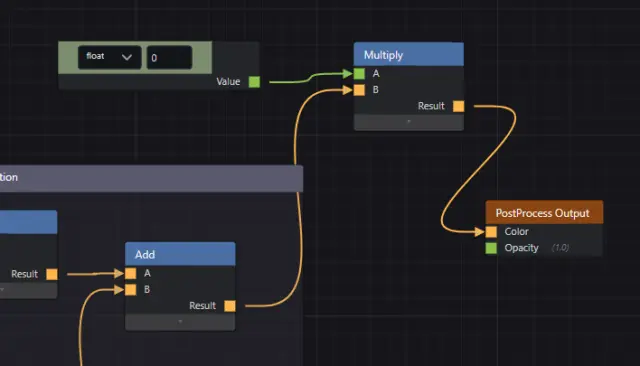This screenshot has height=366, width=640.
Task: Click the Add node's A input pin
Action: pyautogui.click(x=131, y=273)
